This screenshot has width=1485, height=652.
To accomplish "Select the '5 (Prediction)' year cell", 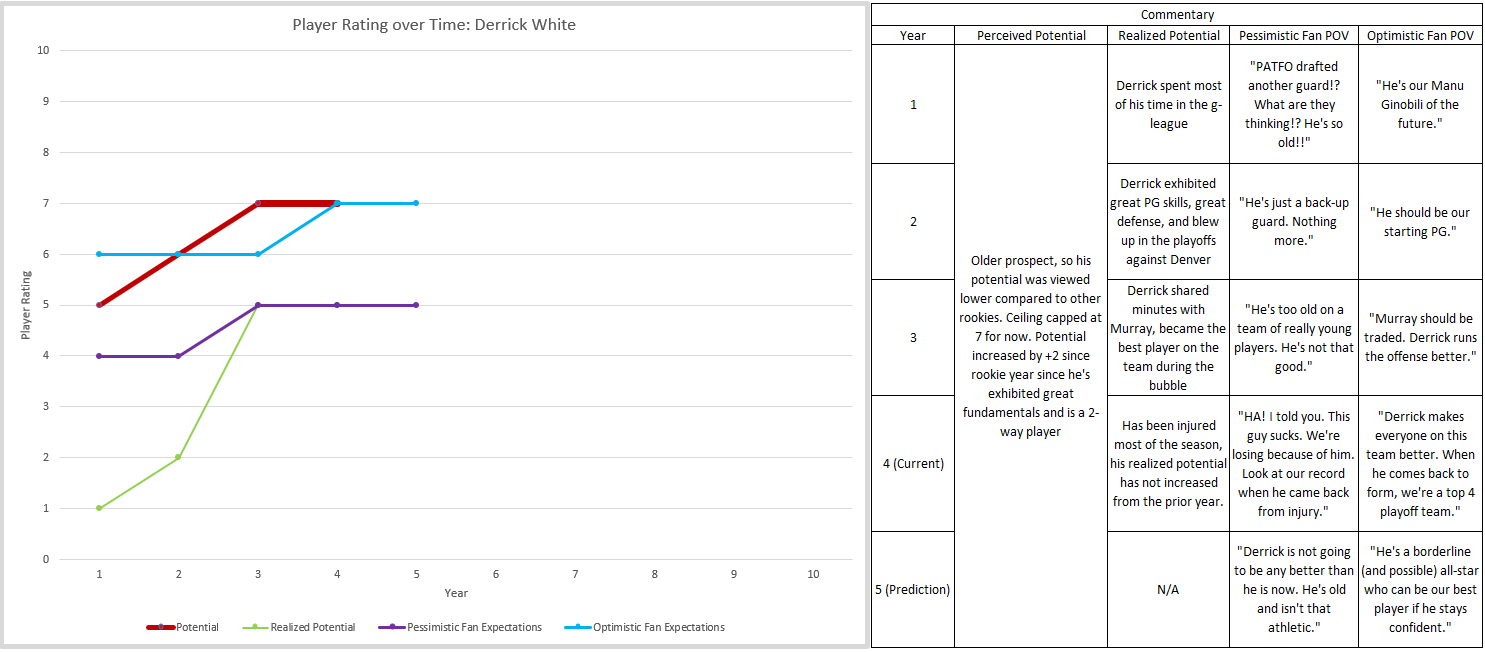I will (x=913, y=589).
